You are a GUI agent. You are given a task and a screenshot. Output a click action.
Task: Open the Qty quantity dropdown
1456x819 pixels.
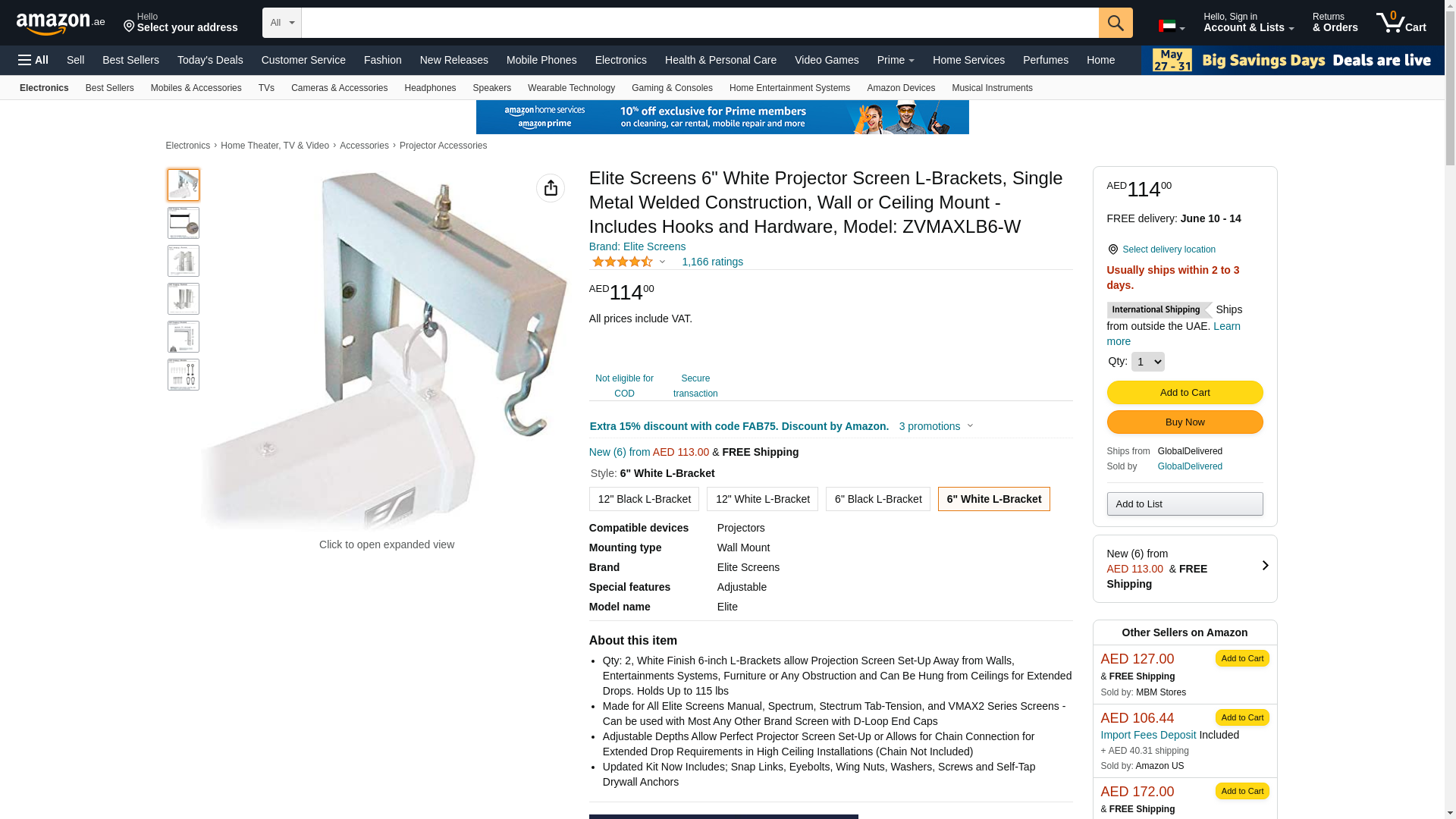coord(1147,362)
